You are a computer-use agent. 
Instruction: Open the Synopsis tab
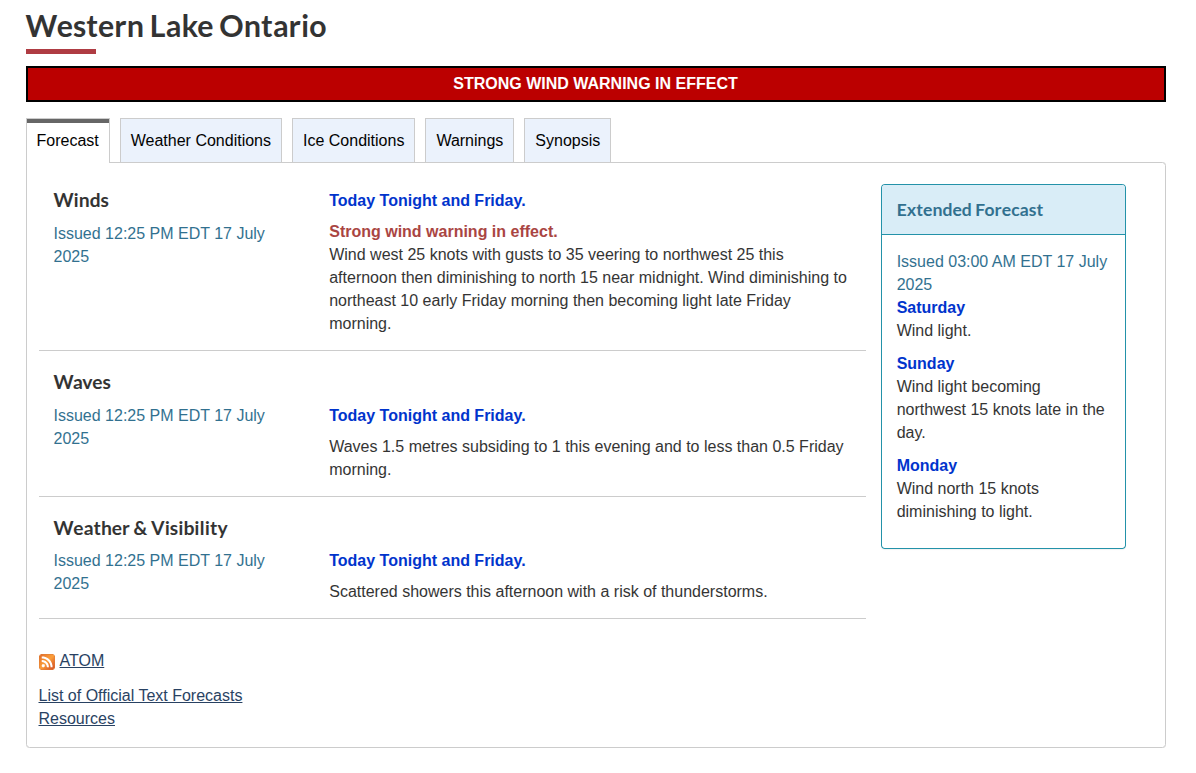tap(567, 140)
